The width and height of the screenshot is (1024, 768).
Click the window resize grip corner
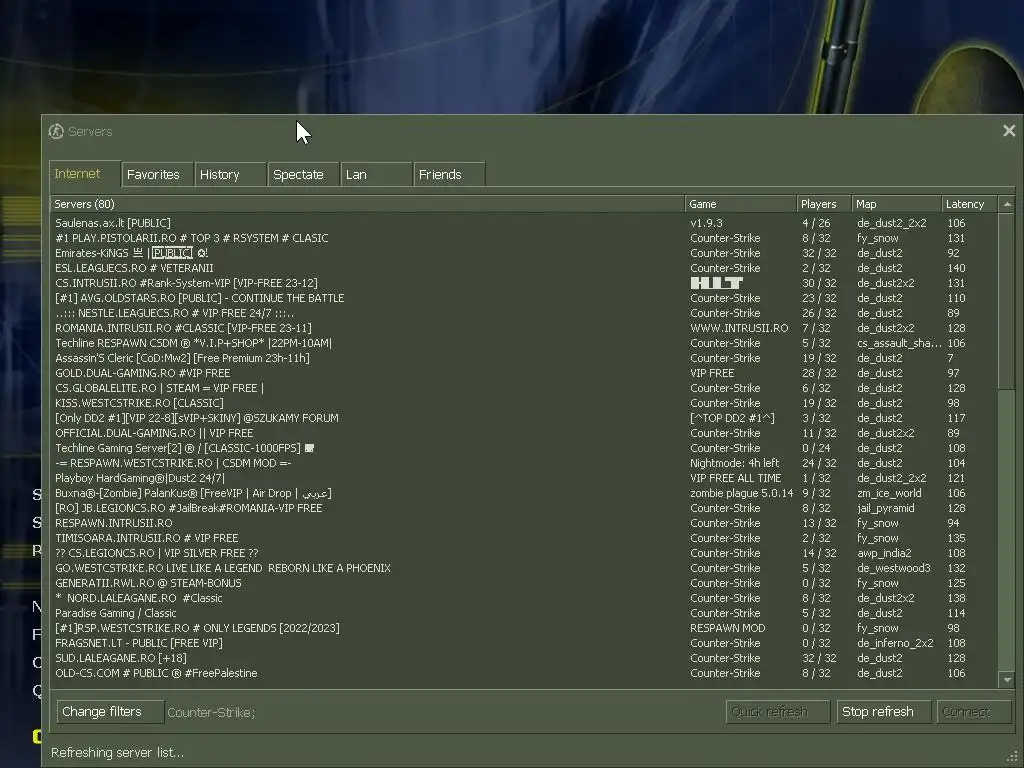[1014, 758]
